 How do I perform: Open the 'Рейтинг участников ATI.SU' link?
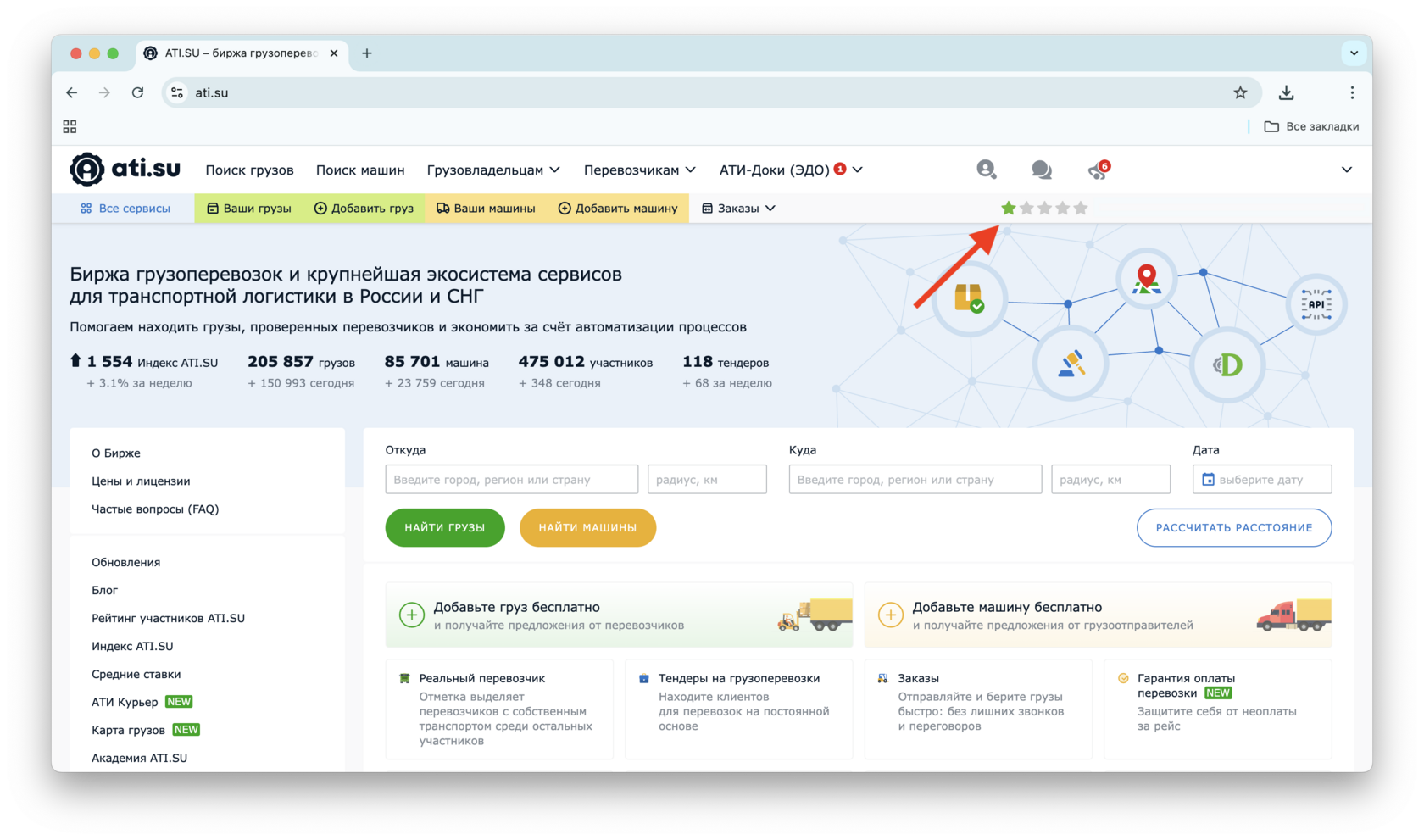tap(167, 618)
